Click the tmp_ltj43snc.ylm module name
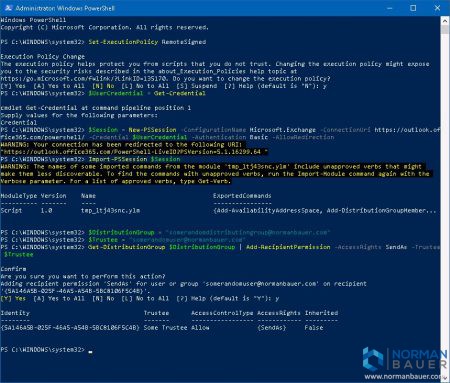 coord(110,211)
